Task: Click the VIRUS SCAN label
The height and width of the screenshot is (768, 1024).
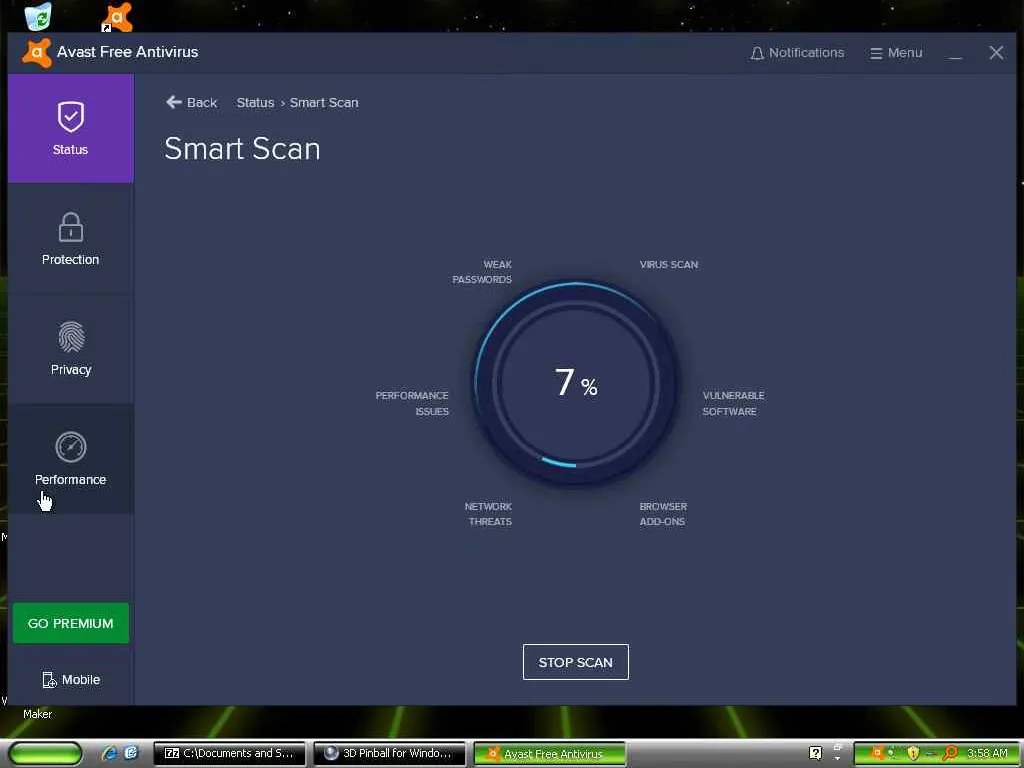Action: tap(669, 264)
